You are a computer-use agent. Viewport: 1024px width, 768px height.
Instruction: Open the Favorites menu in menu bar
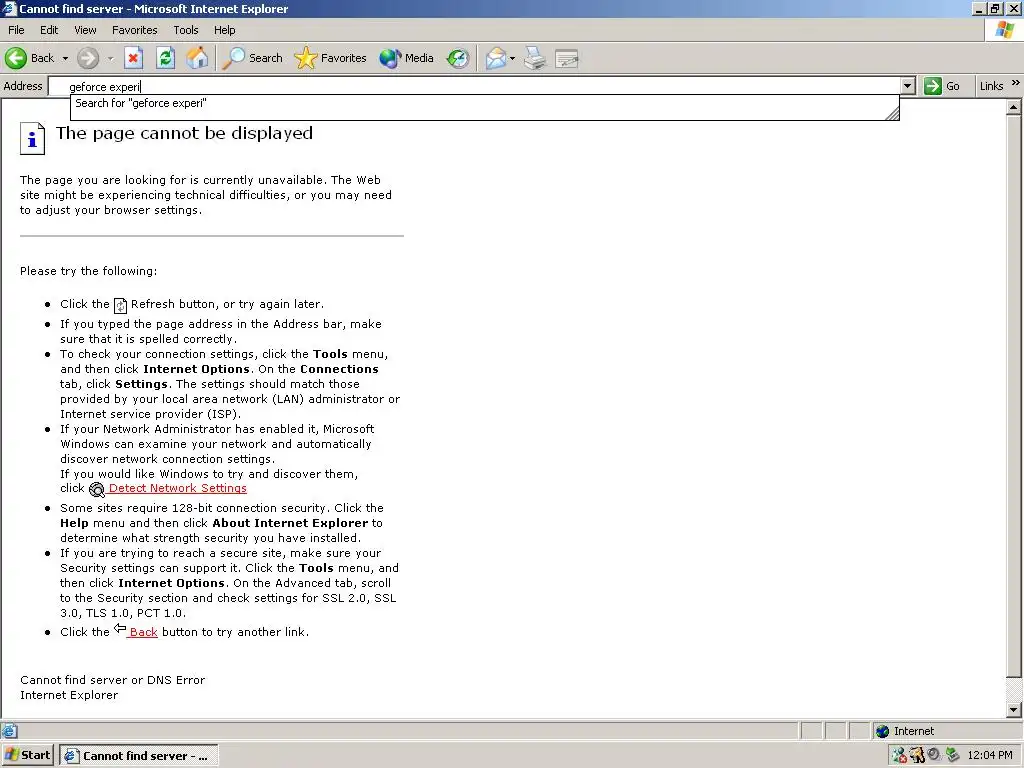pyautogui.click(x=135, y=30)
